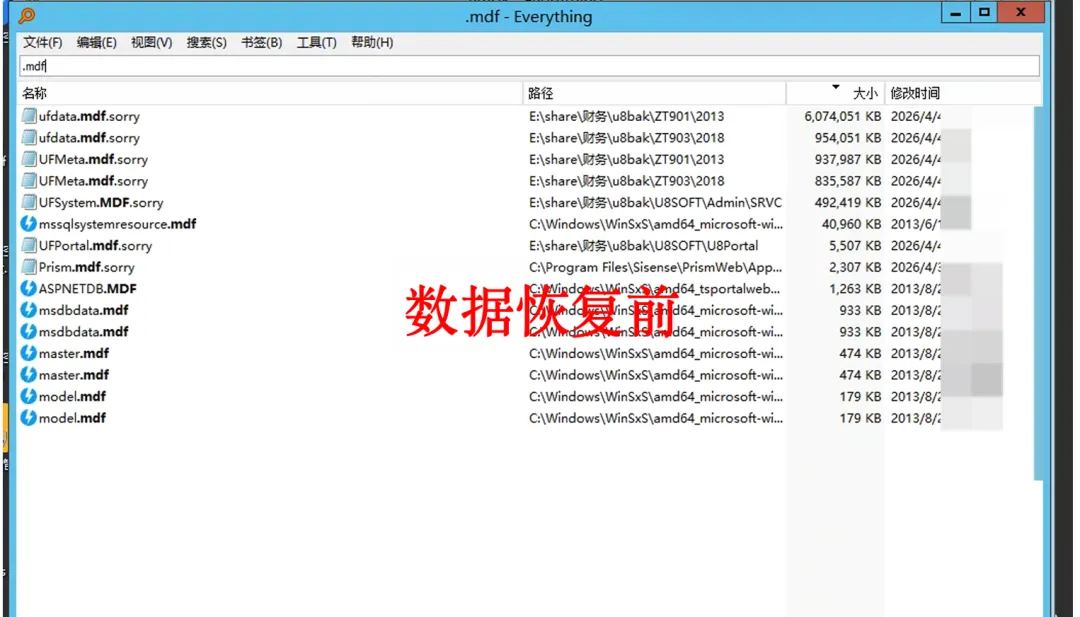Select the mssqlsystemresource.mdf file name

pos(117,224)
